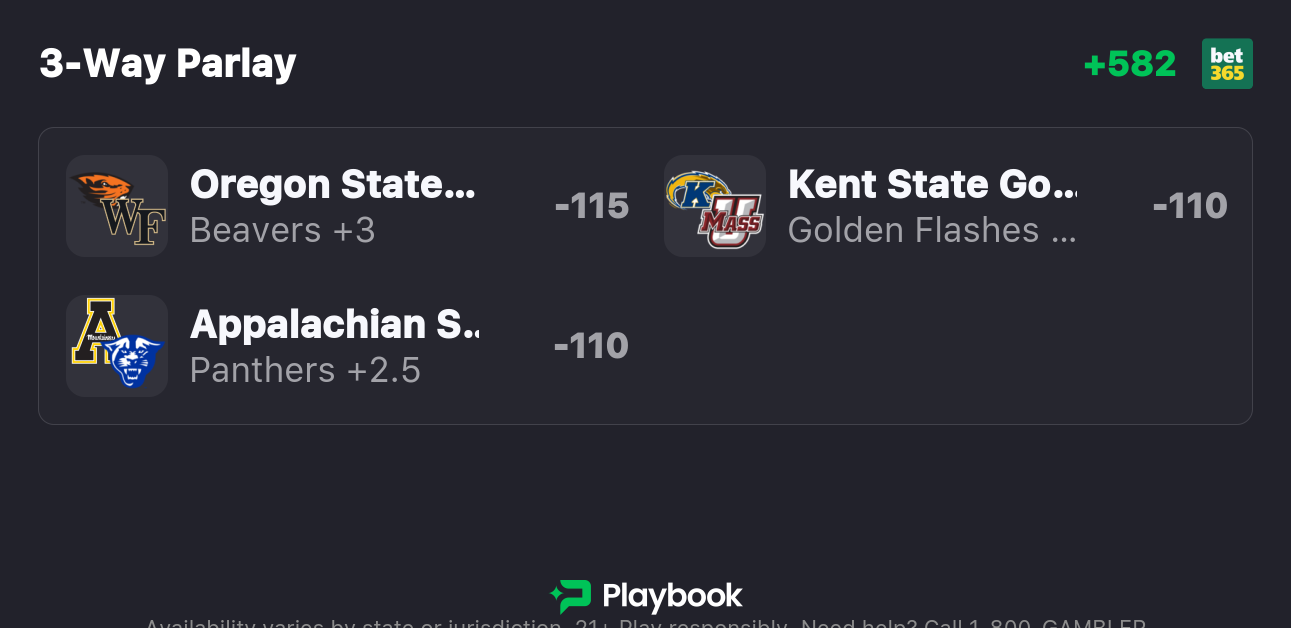This screenshot has height=628, width=1291.
Task: Click the green Playbook logo icon
Action: 571,596
